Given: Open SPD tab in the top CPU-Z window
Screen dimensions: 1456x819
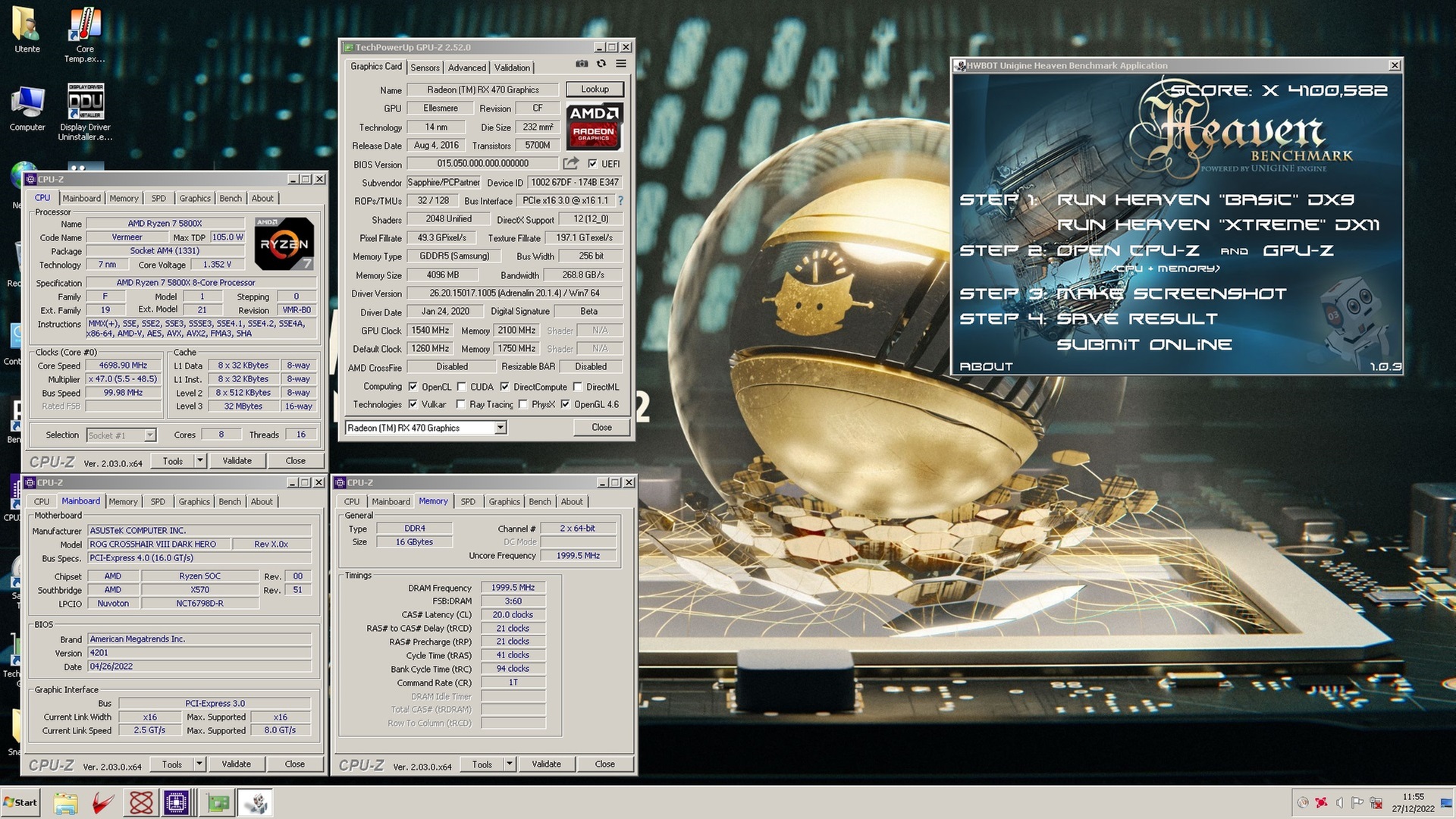Looking at the screenshot, I should click(158, 199).
